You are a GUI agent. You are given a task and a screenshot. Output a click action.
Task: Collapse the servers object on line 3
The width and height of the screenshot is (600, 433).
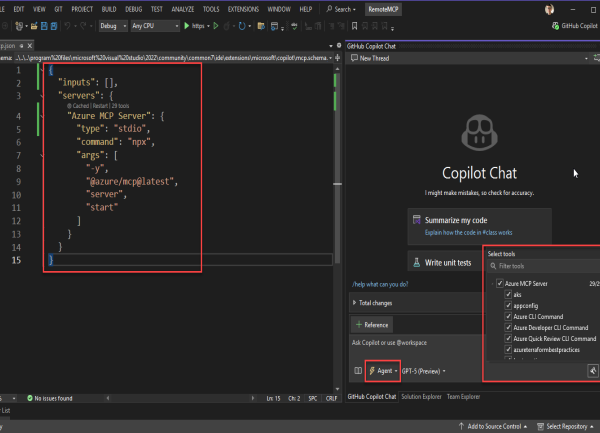[42, 96]
